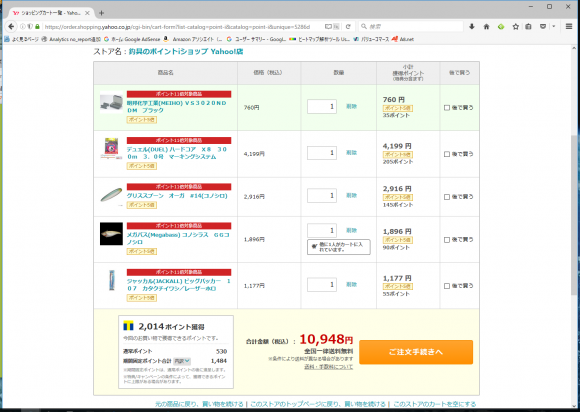Empty this store's cart link
The image size is (580, 412).
(435, 404)
